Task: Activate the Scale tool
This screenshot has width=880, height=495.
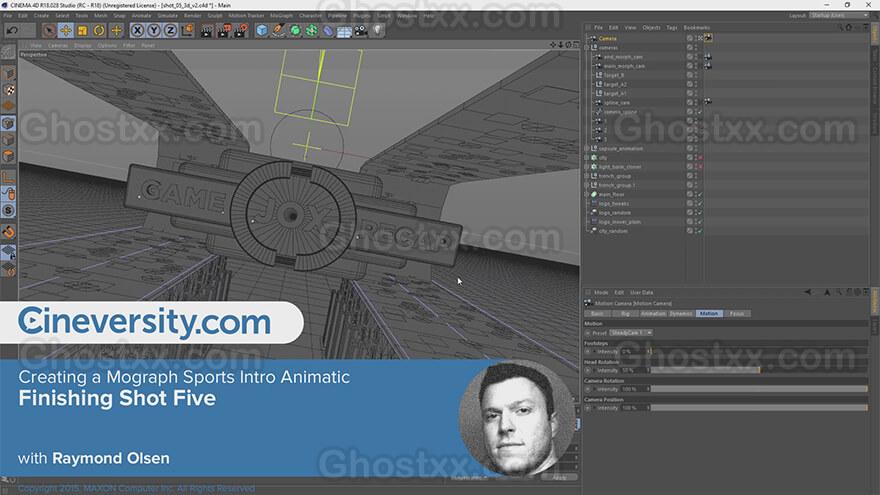Action: (82, 30)
